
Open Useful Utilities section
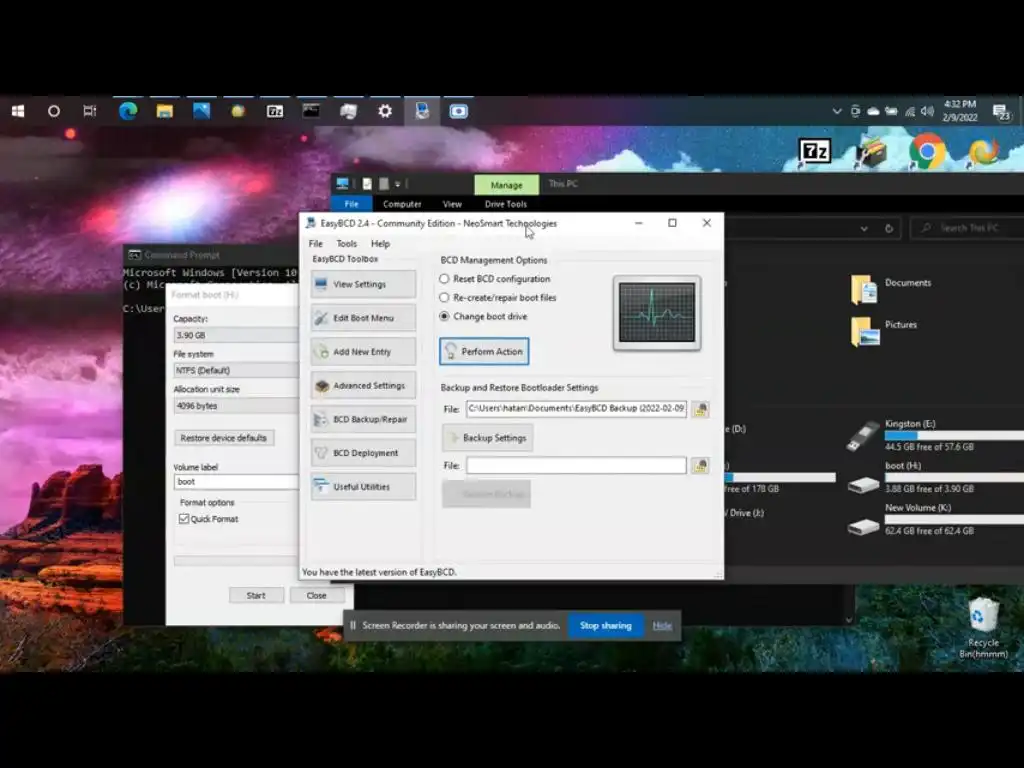[363, 487]
